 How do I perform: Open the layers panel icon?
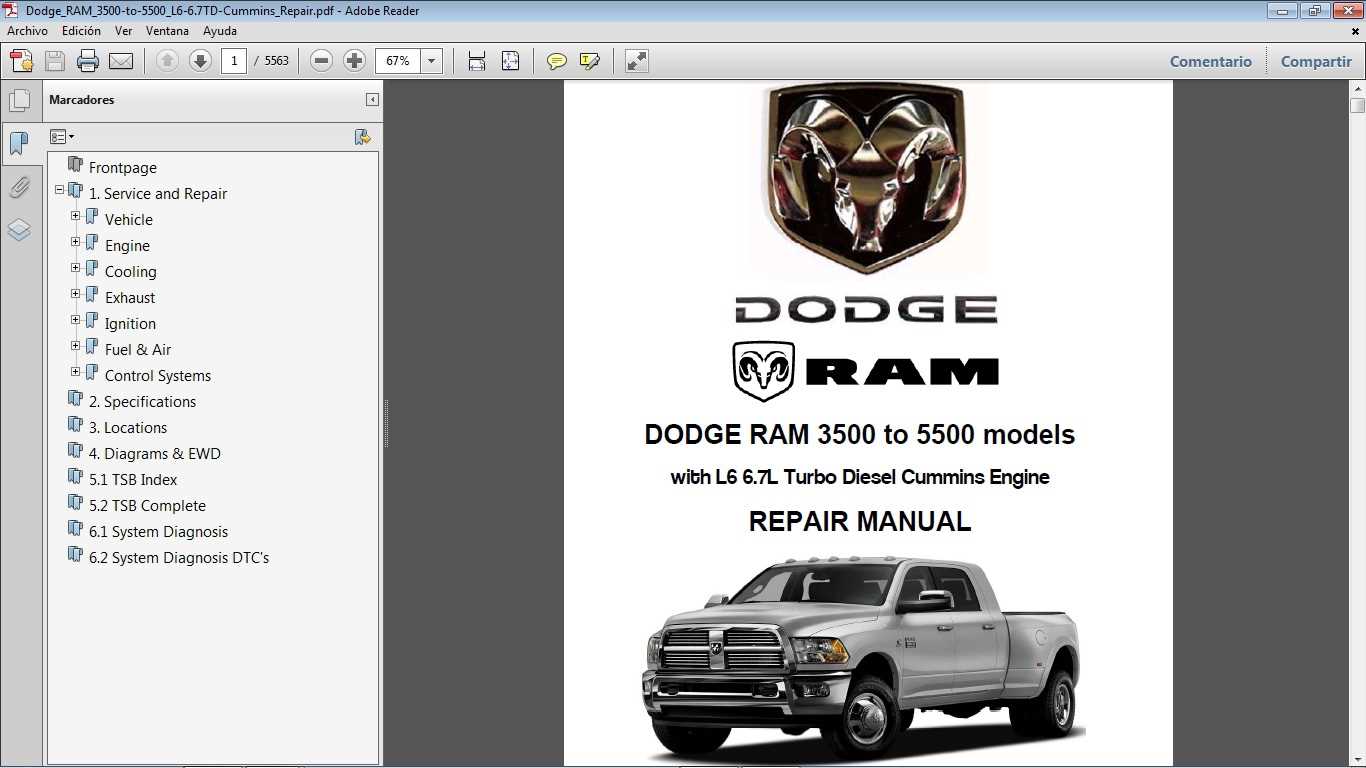pos(19,230)
